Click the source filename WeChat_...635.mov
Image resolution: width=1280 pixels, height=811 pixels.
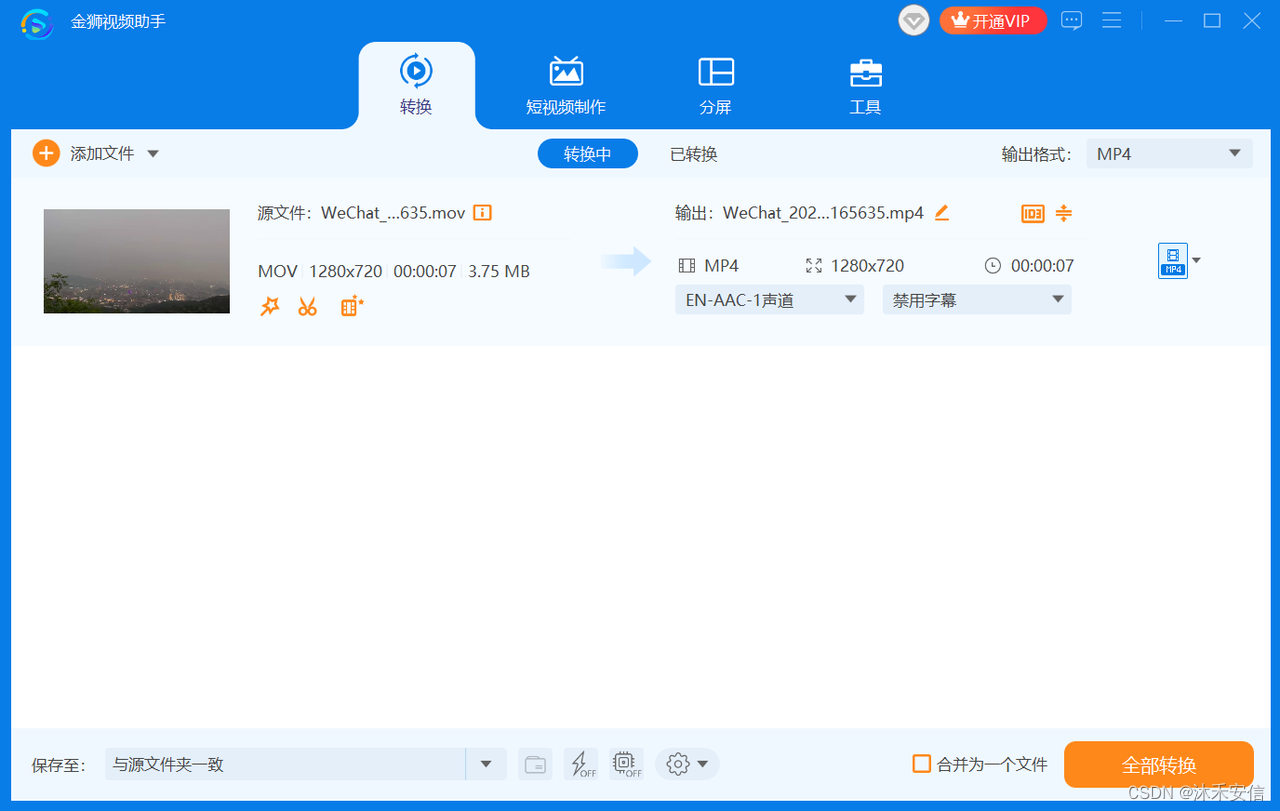point(393,213)
